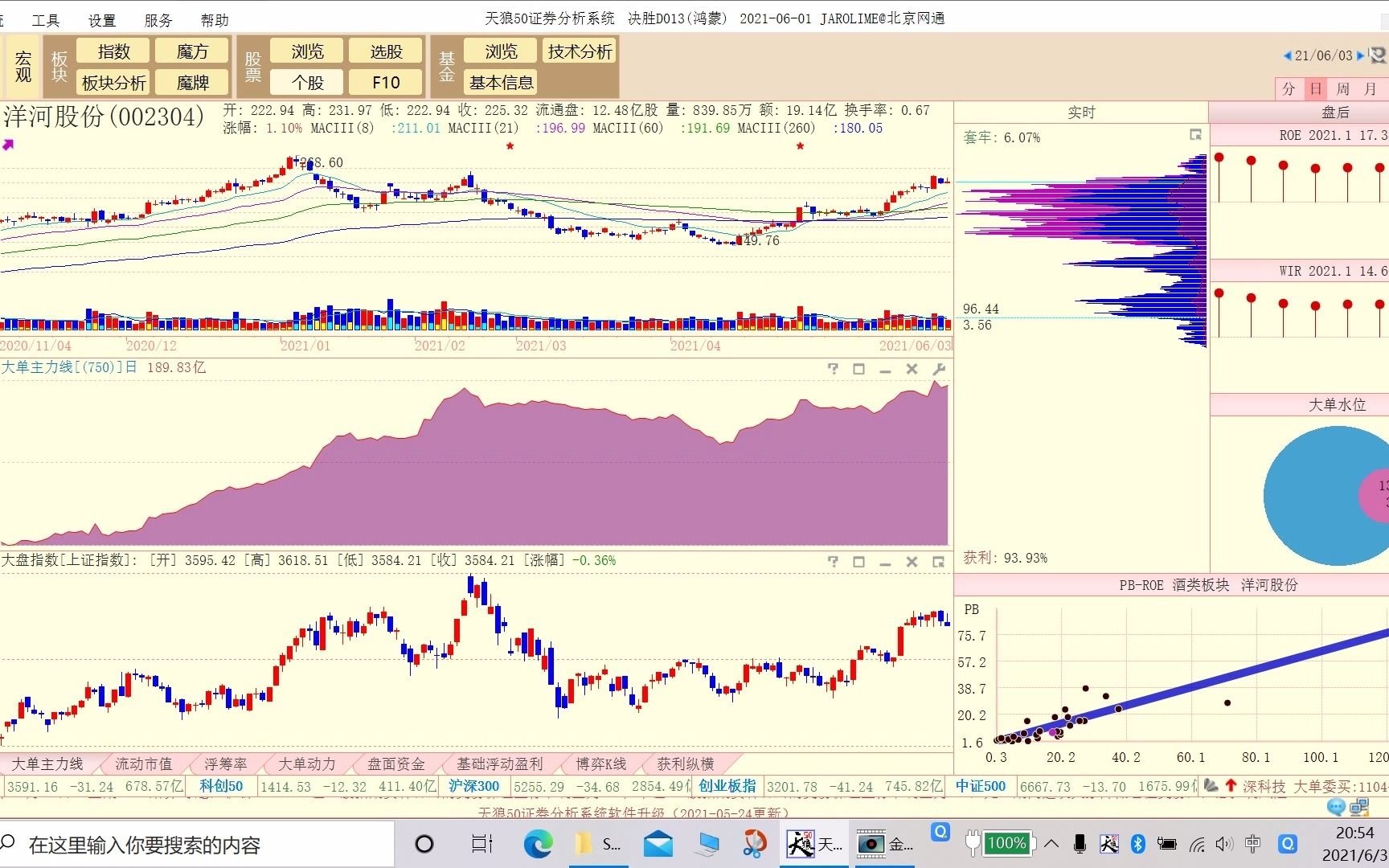Click fund 浏览 browse button

pyautogui.click(x=501, y=51)
